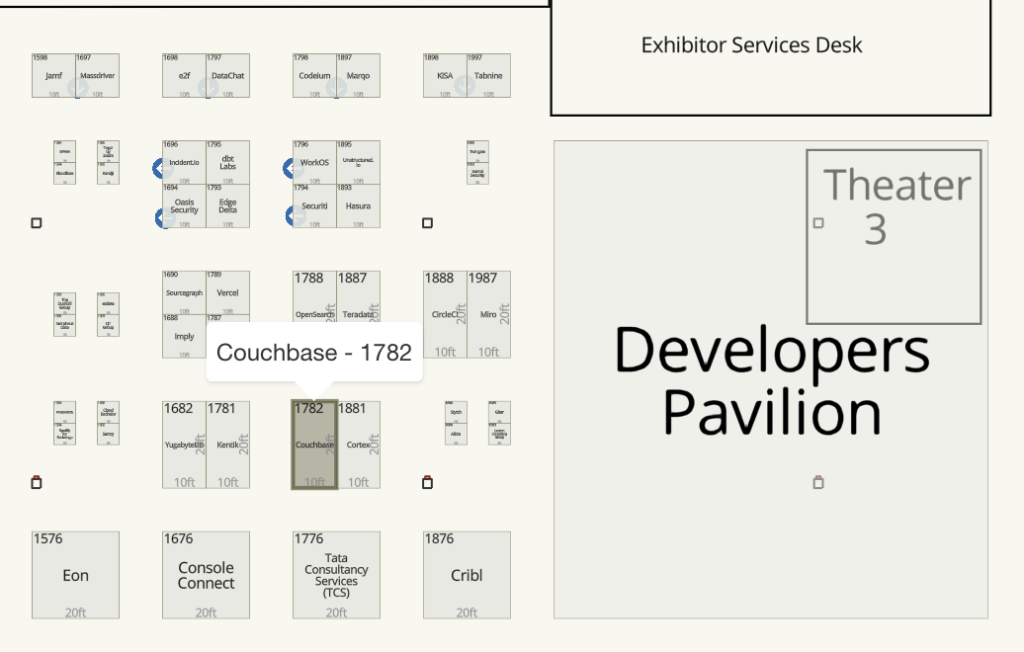Click the incident.io booth 1696
Screen dimensions: 1024x652
pyautogui.click(x=184, y=163)
